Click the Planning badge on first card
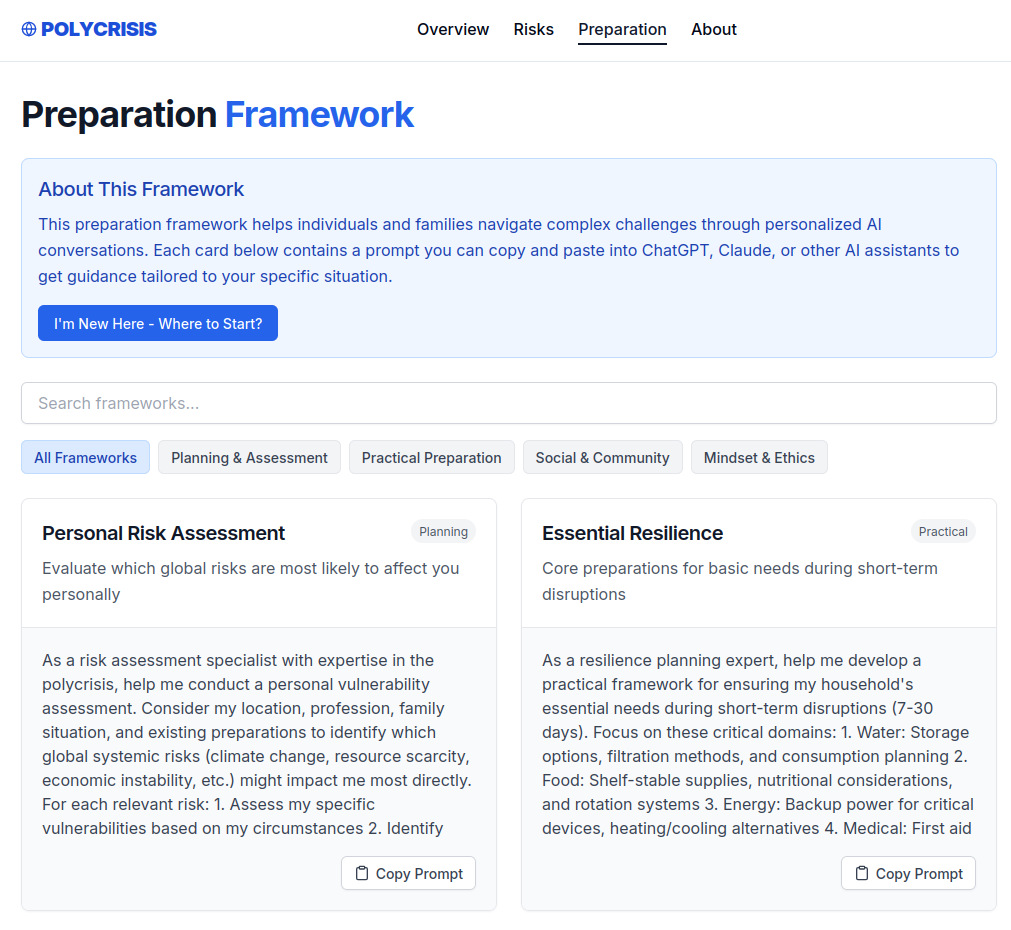Viewport: 1011px width, 930px height. [443, 532]
